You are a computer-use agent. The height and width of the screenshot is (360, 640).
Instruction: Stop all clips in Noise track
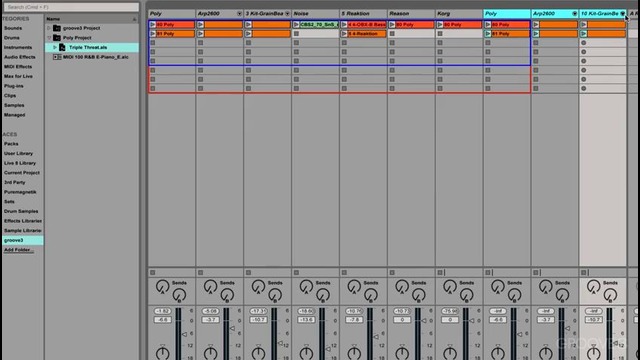tap(296, 272)
